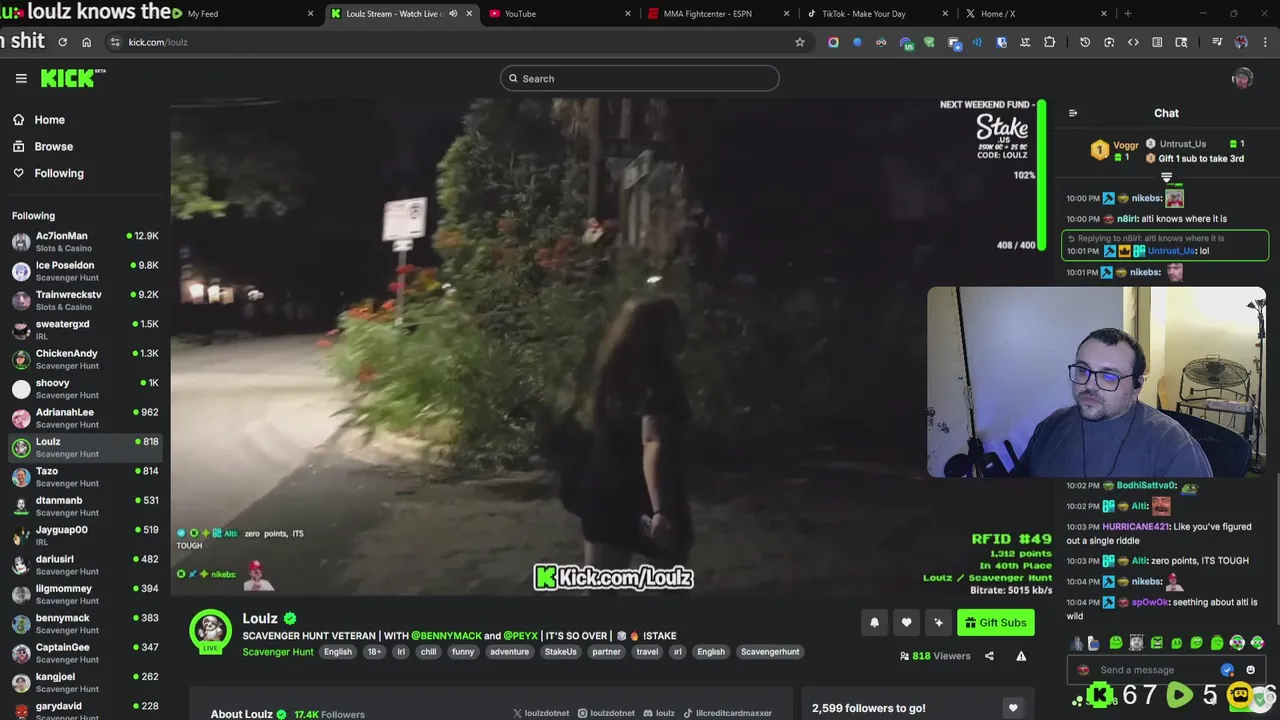
Task: Click the adventure tag
Action: tap(509, 652)
